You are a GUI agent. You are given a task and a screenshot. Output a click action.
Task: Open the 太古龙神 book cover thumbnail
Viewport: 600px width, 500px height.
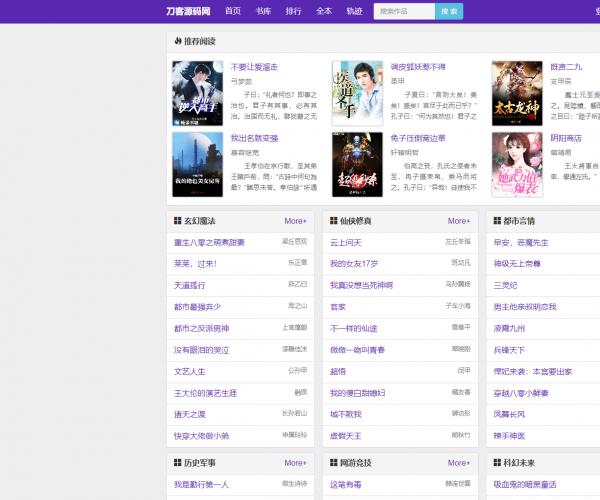pos(517,93)
